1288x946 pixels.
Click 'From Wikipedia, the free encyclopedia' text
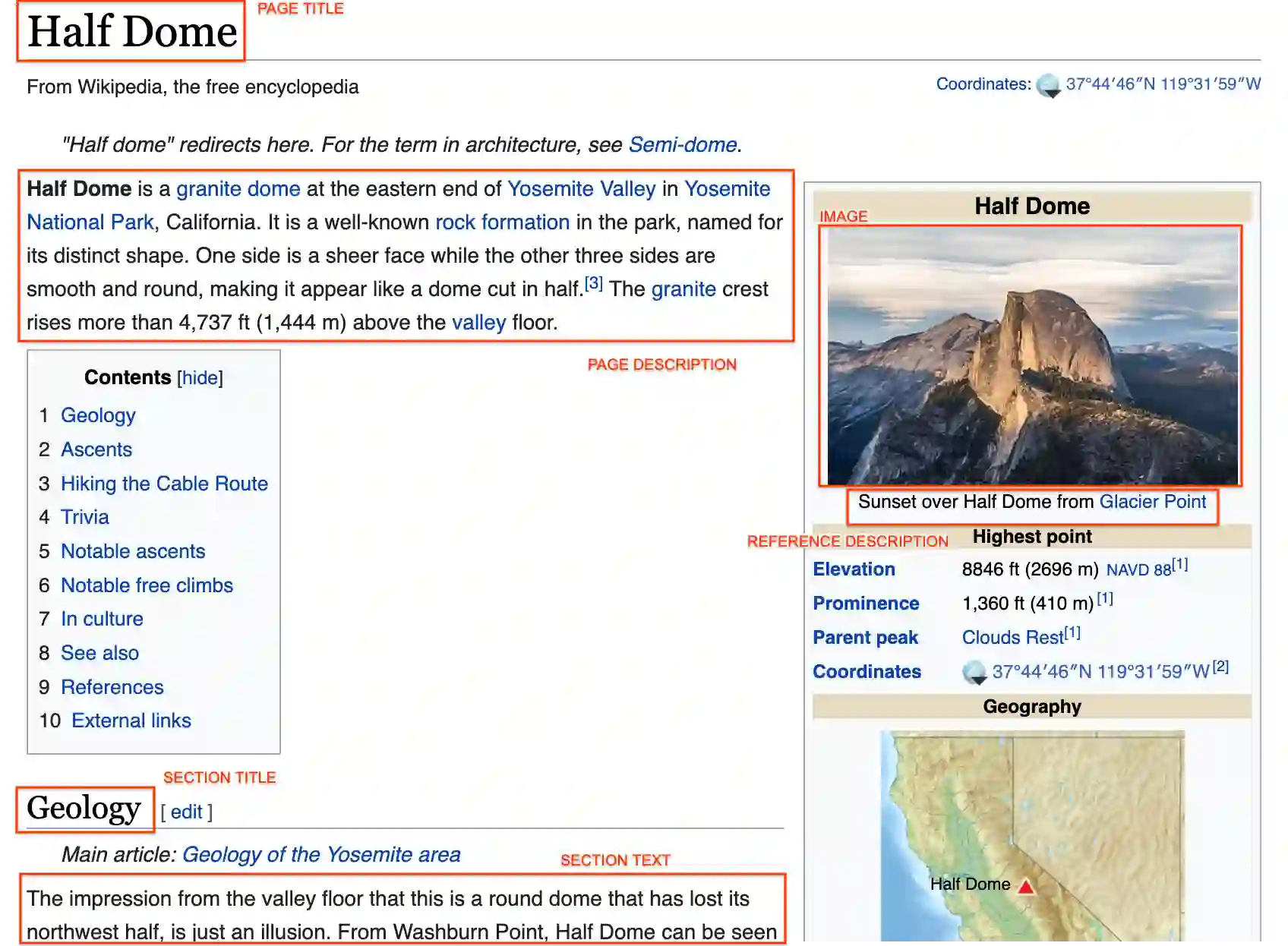(192, 87)
